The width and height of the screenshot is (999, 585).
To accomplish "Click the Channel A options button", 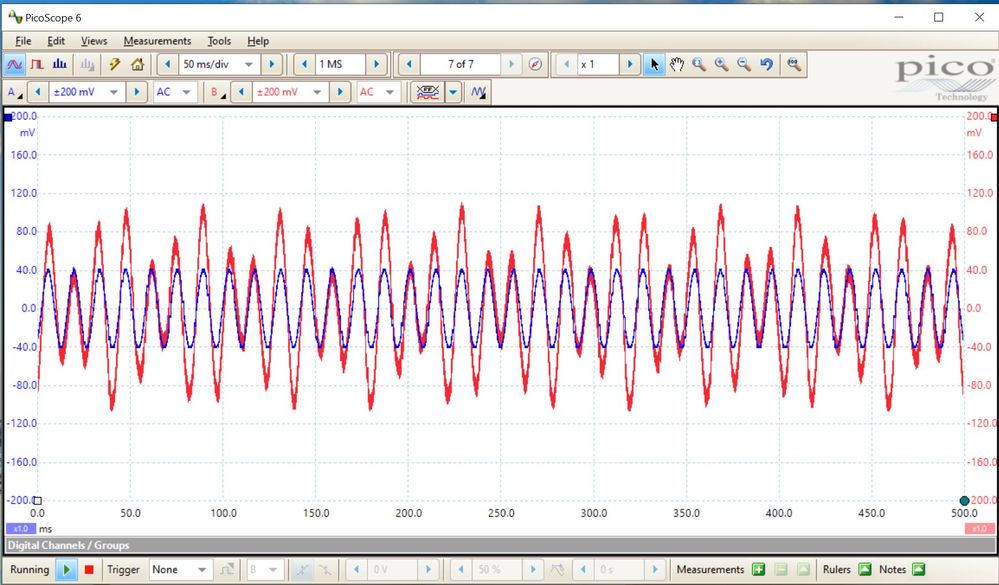I will tap(13, 92).
